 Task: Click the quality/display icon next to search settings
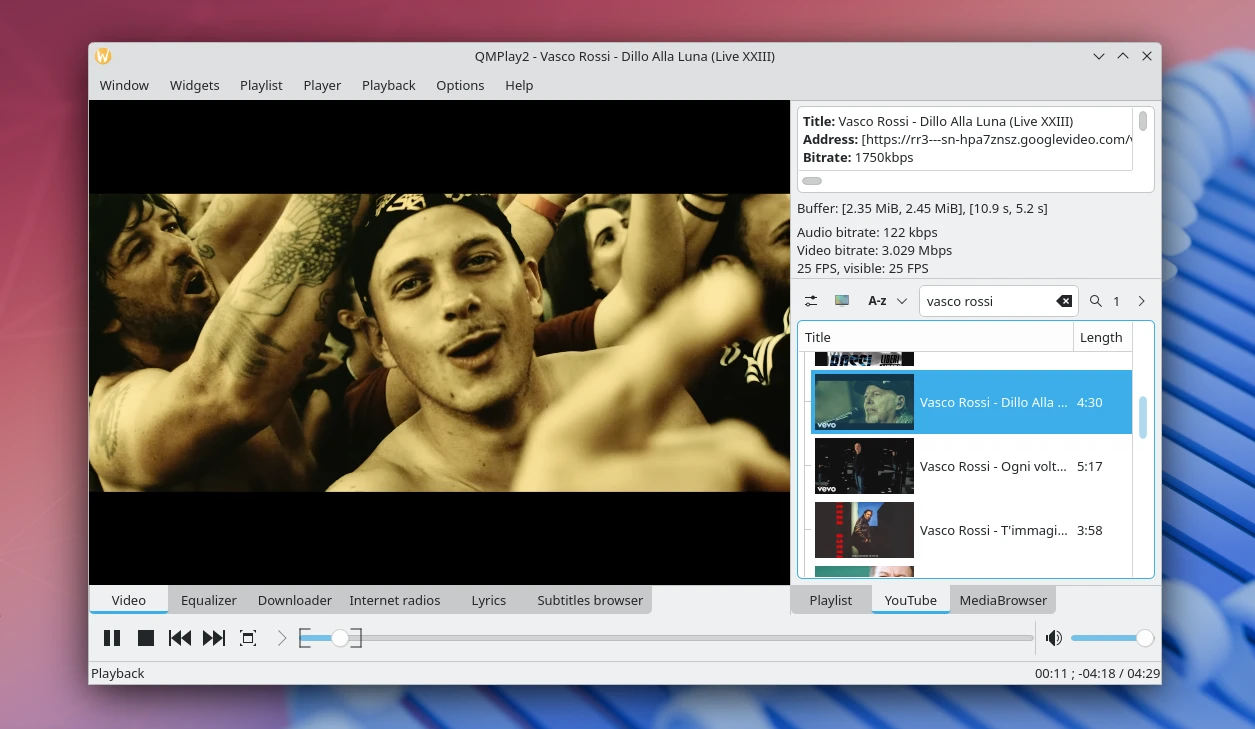(x=841, y=300)
